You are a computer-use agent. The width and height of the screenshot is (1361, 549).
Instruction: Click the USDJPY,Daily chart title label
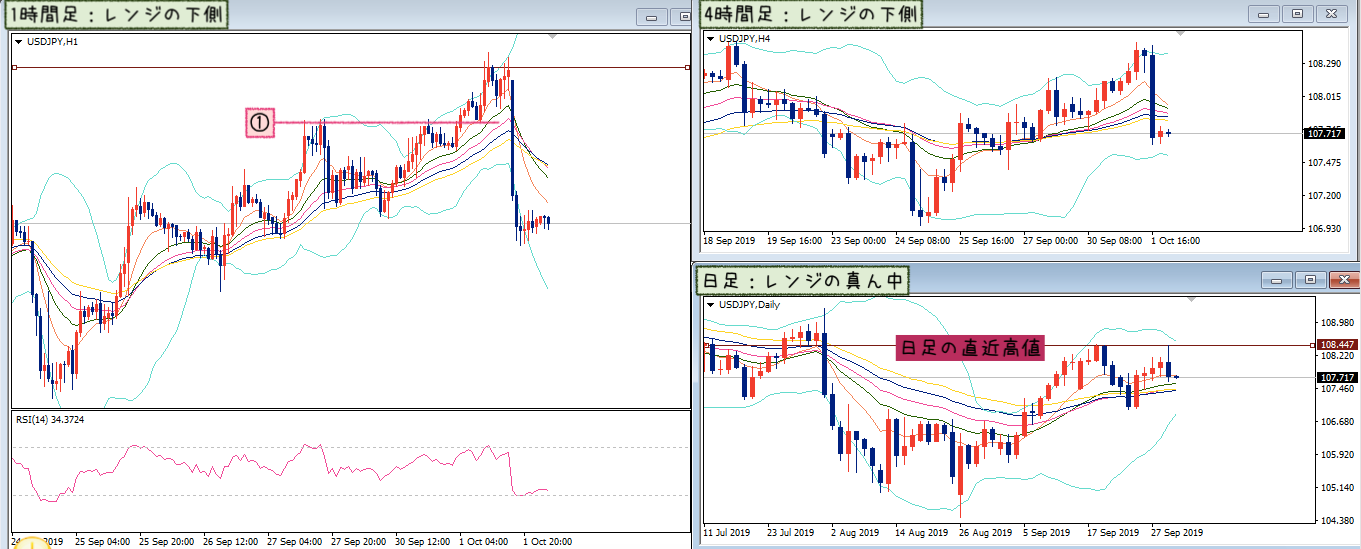pos(748,305)
